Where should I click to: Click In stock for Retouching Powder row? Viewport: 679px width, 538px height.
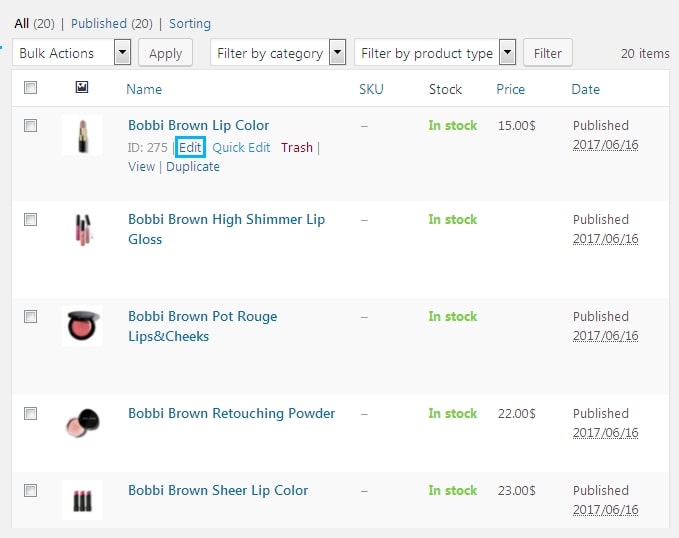pos(453,413)
